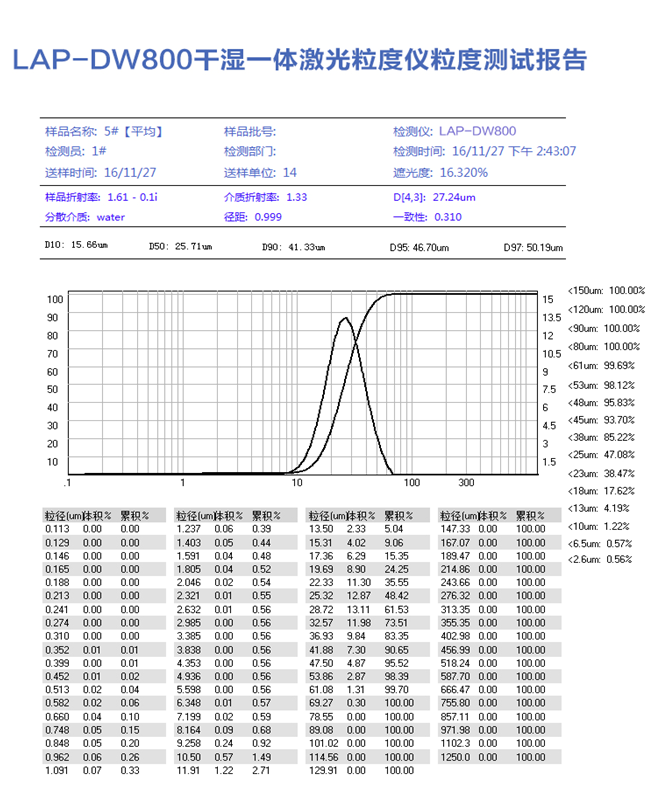
Task: Click the peak of the distribution curve
Action: coord(345,319)
